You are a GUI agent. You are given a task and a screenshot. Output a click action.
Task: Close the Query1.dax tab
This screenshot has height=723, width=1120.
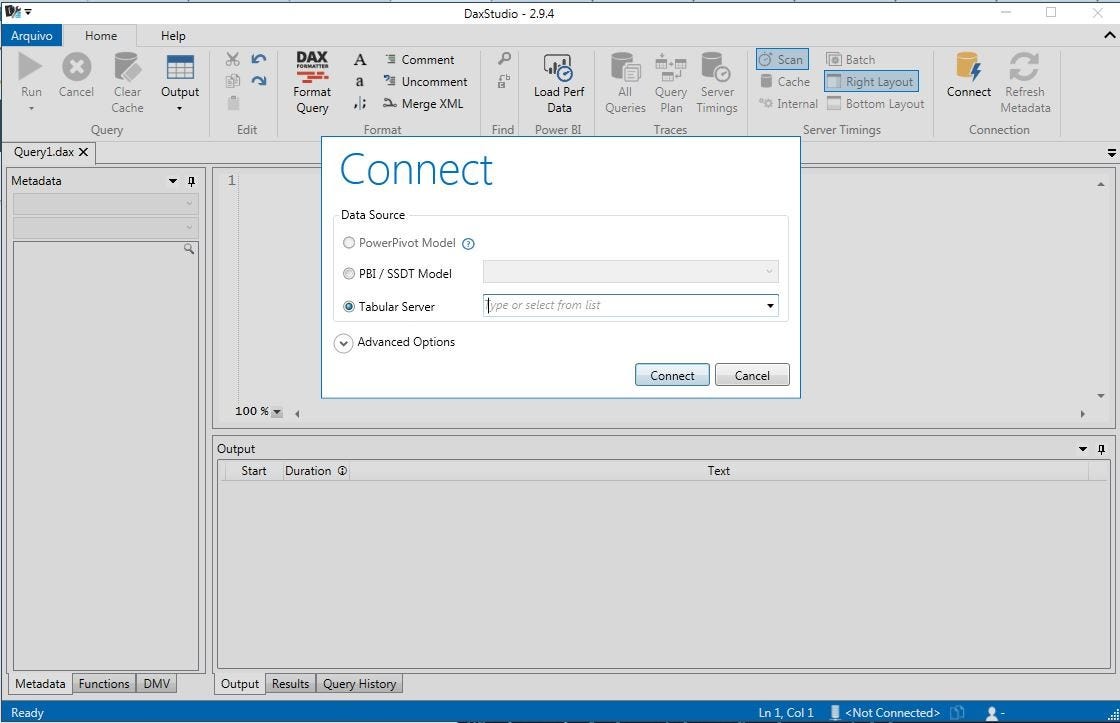[84, 152]
